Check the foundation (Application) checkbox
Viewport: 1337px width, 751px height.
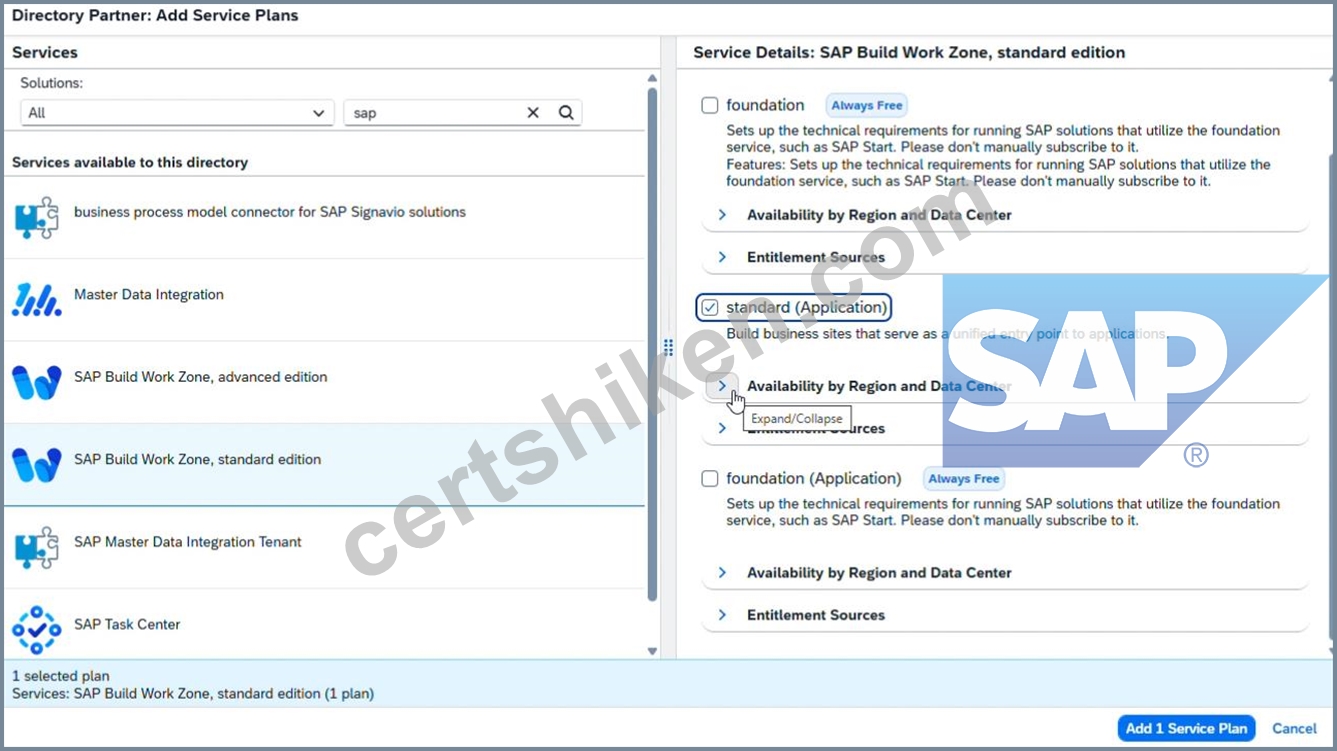pos(710,479)
